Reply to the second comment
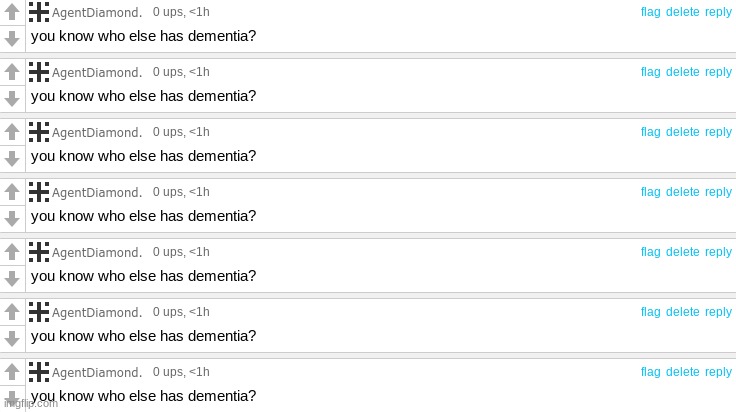The width and height of the screenshot is (736, 412). [718, 72]
